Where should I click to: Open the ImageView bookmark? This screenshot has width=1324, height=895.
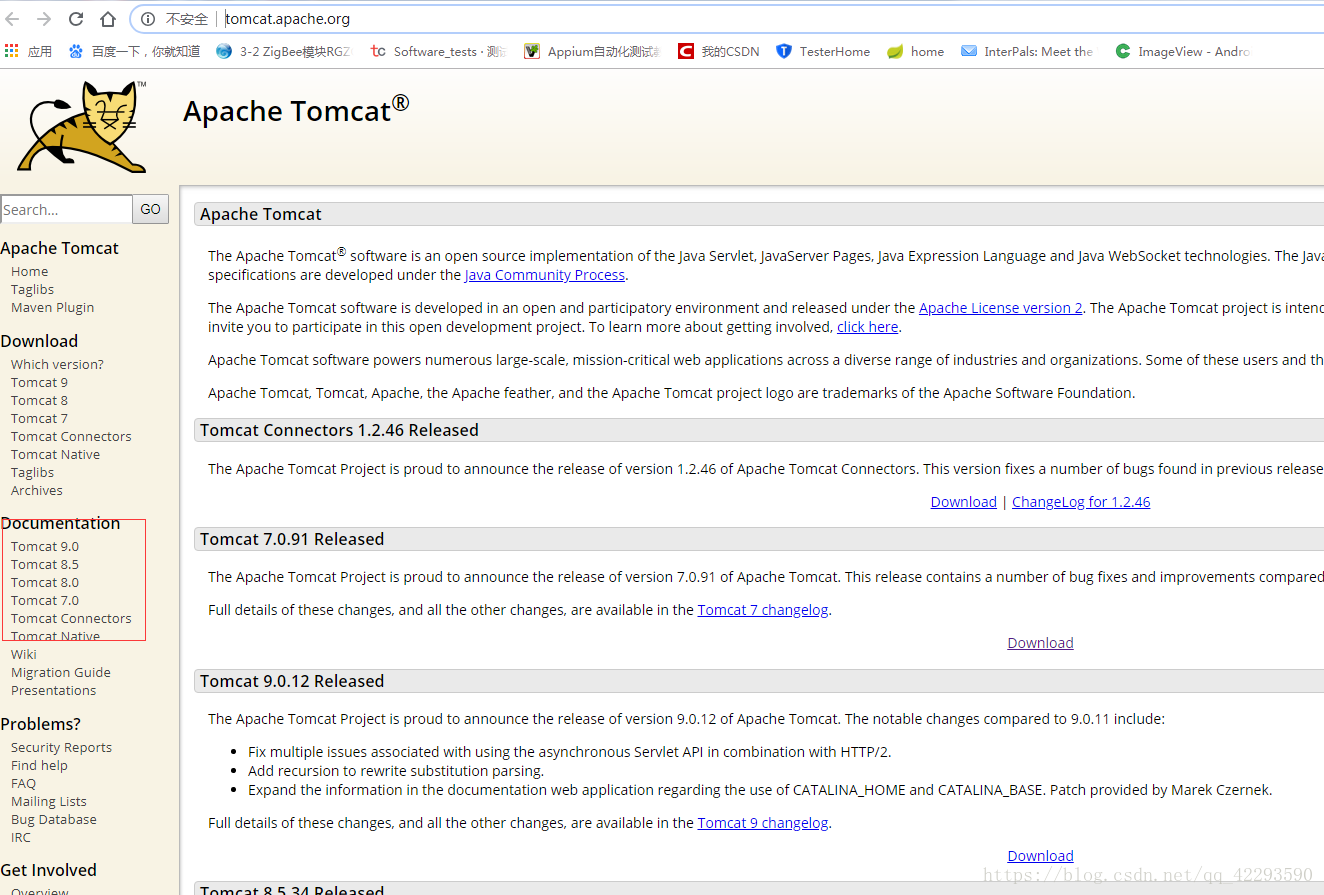[1183, 51]
